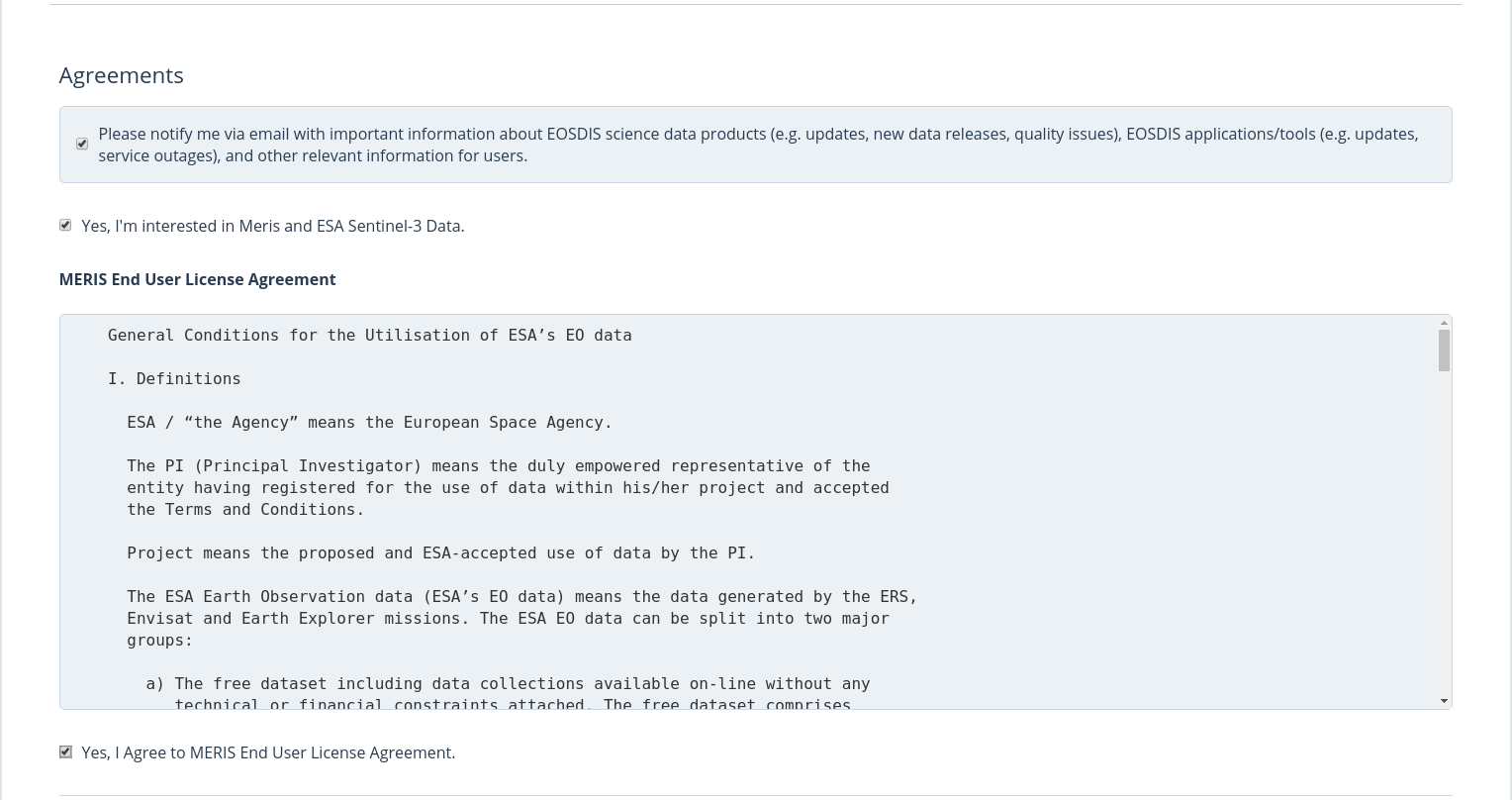Click the "groups:" line in the license

click(x=159, y=640)
